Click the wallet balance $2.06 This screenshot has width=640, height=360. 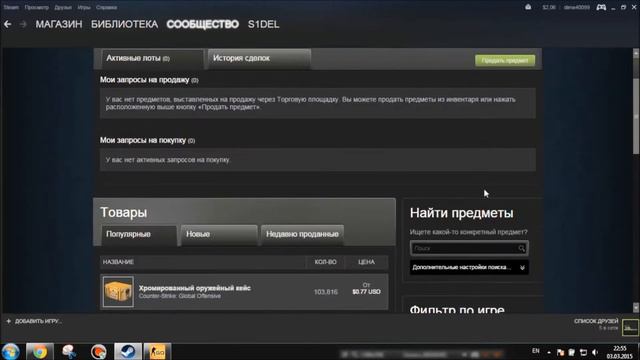pos(549,7)
